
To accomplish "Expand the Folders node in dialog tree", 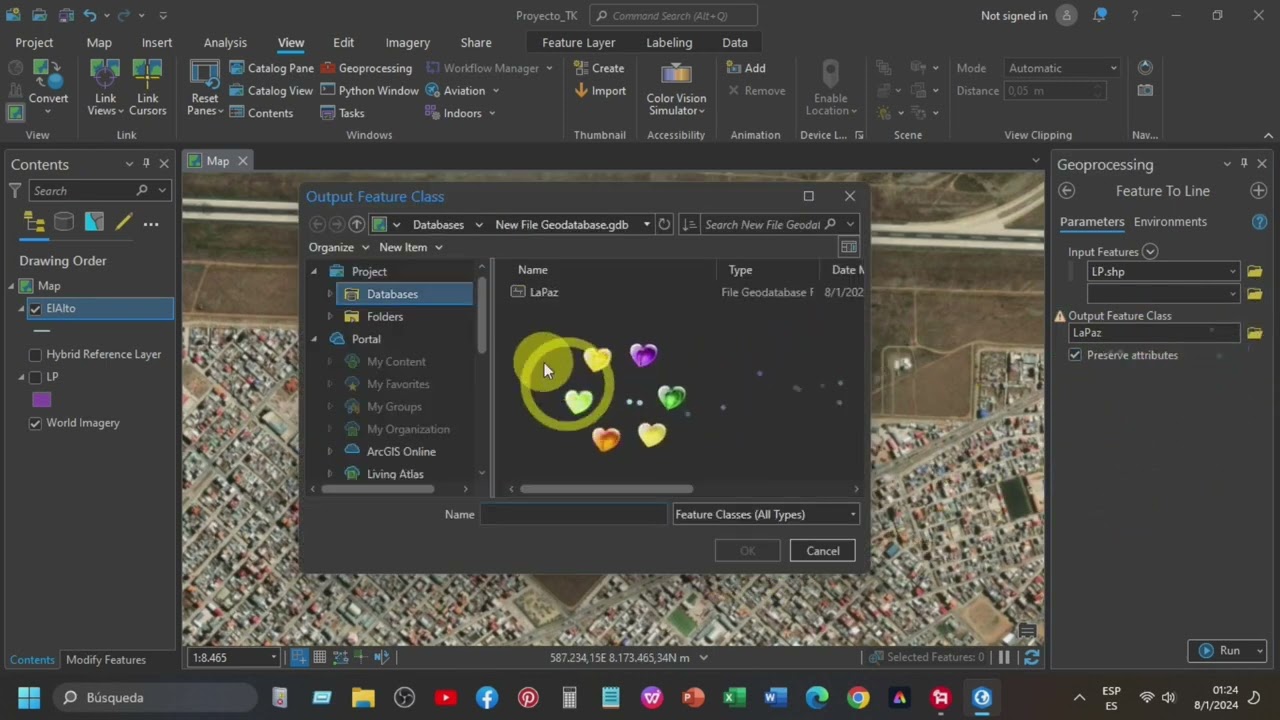I will [330, 317].
